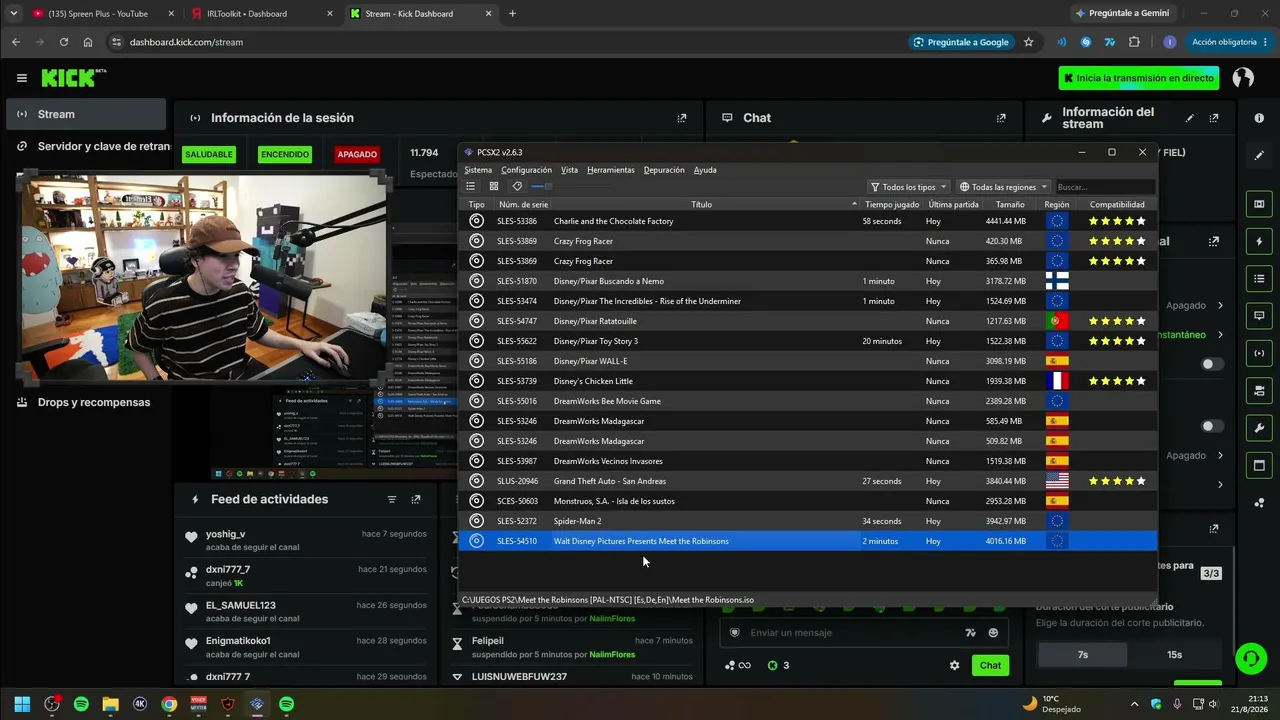This screenshot has height=720, width=1280.
Task: Pop out the Información de la sesión panel
Action: pyautogui.click(x=682, y=118)
